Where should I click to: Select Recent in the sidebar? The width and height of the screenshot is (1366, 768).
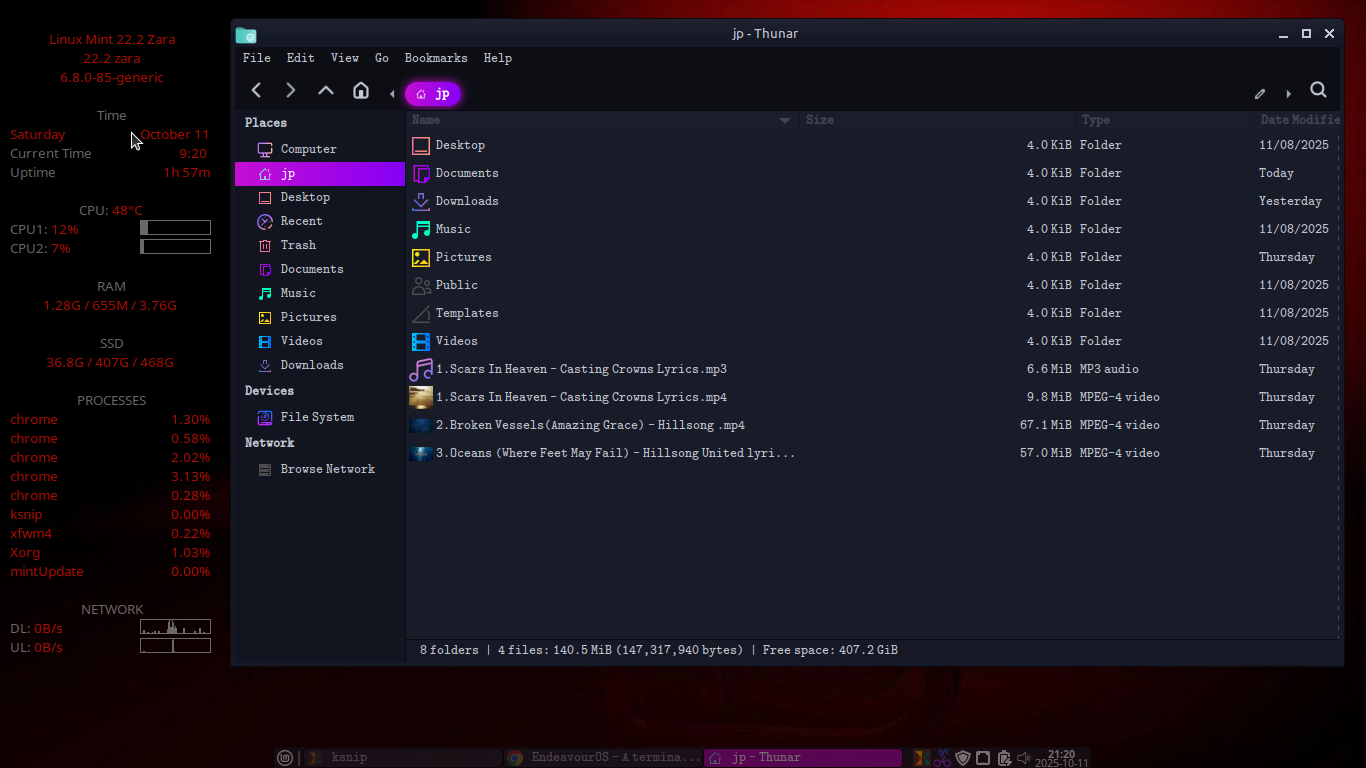point(301,221)
